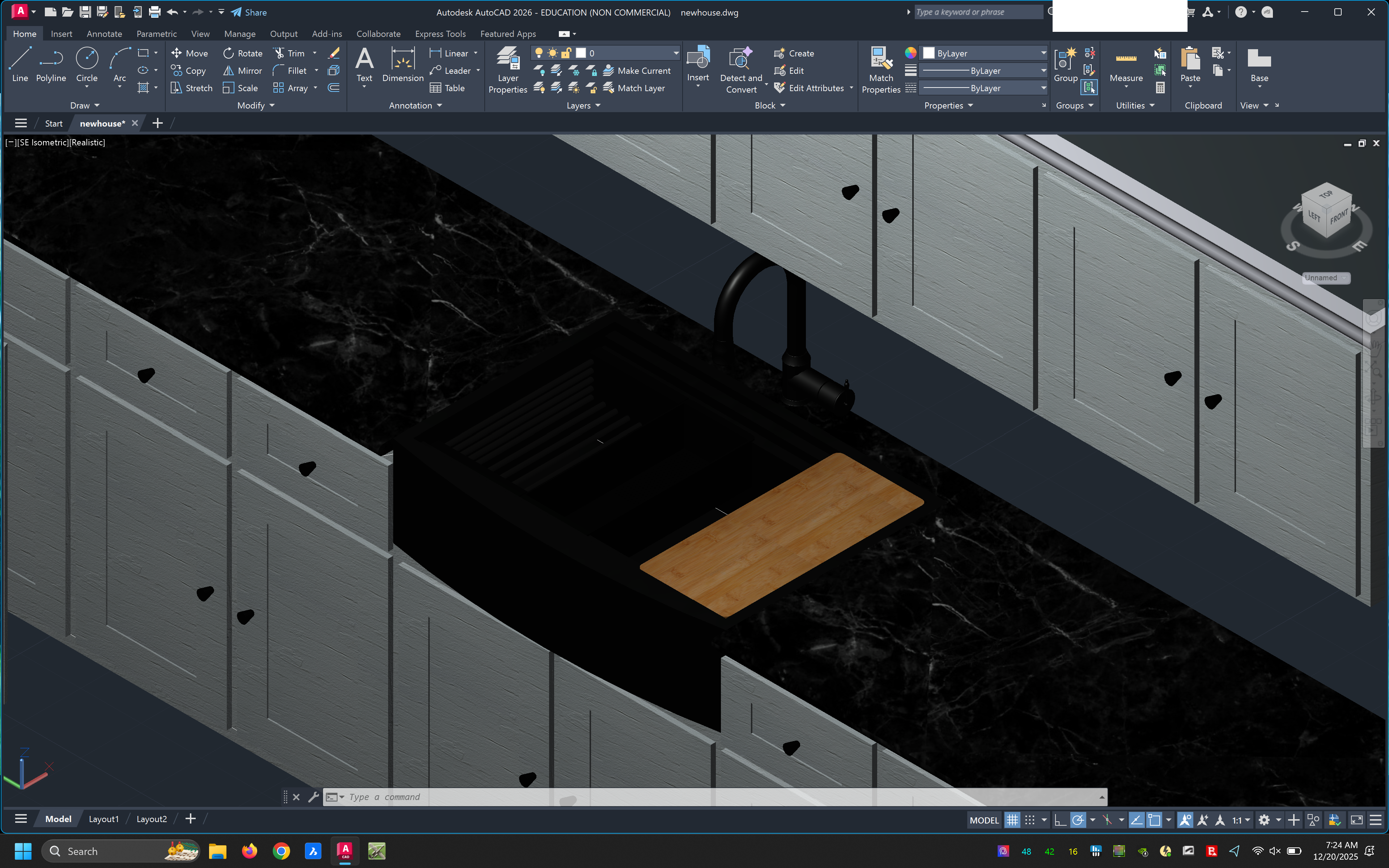Expand the Modify panel
Screen dimensions: 1389x868
click(256, 106)
